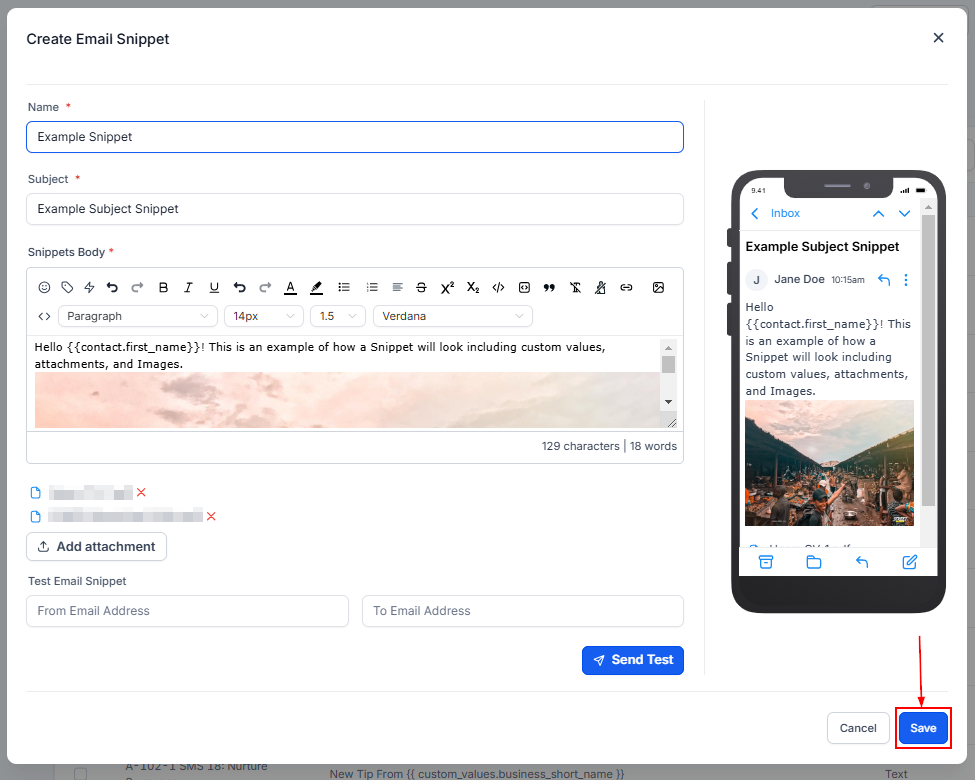Insert an image into the snippet body
The width and height of the screenshot is (975, 780).
pos(658,287)
